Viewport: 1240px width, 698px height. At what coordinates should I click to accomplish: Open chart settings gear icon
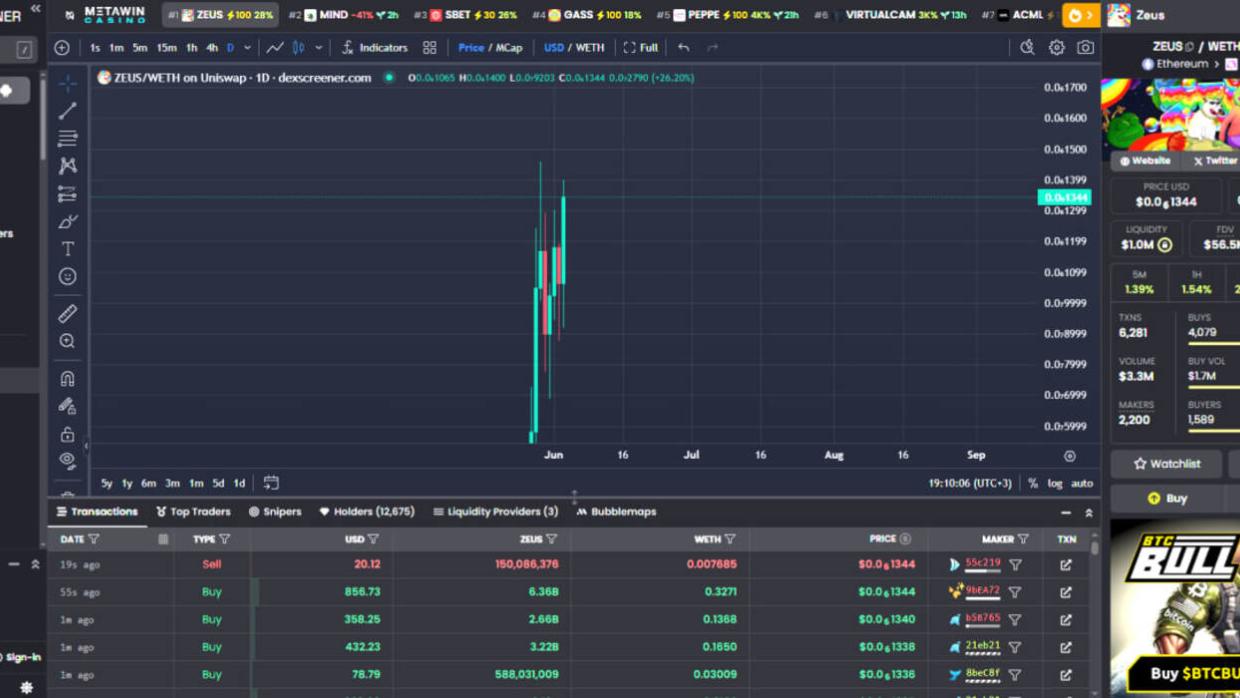point(1056,47)
